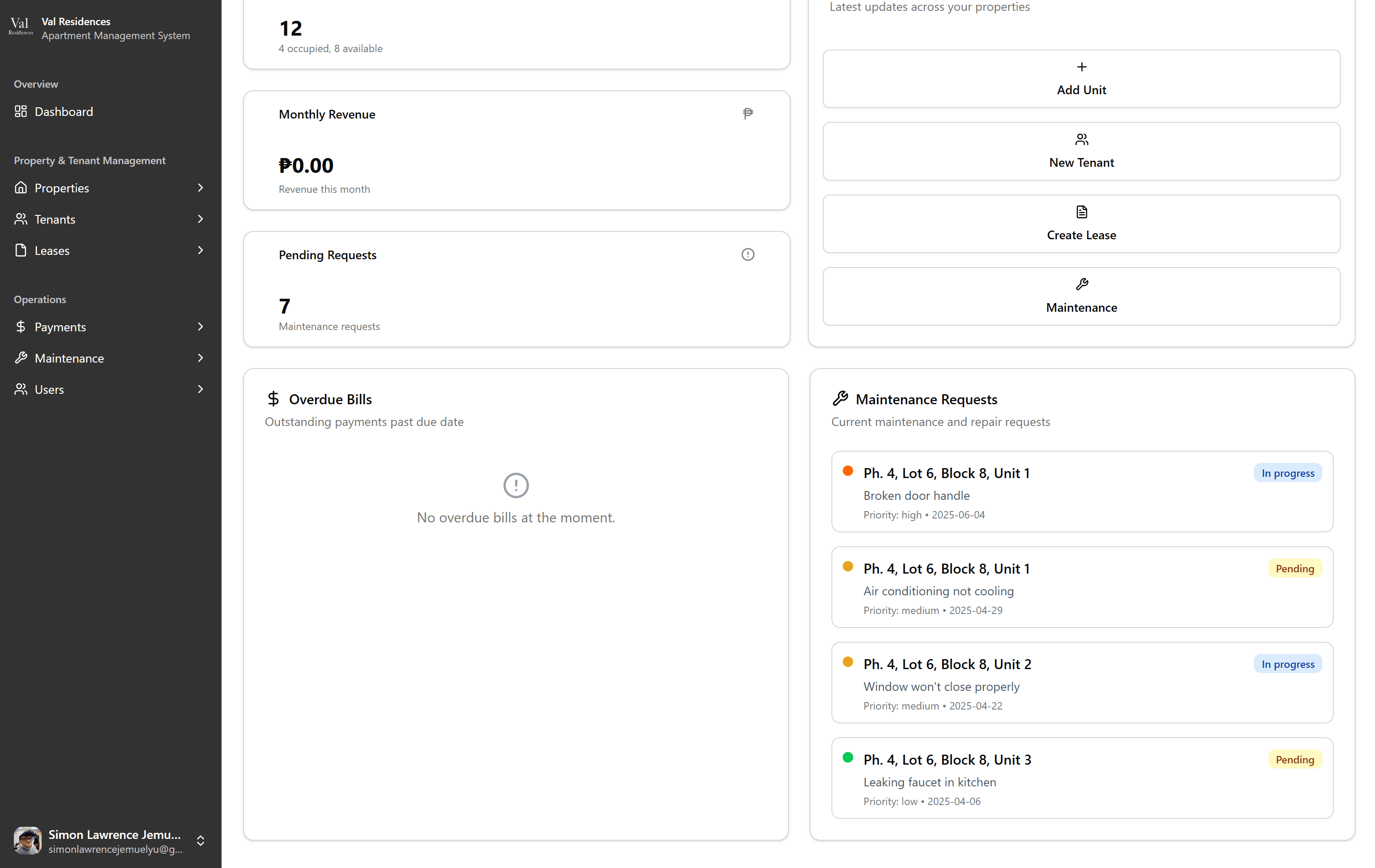Click the peso icon on Monthly Revenue card
Image resolution: width=1375 pixels, height=868 pixels.
(x=748, y=114)
